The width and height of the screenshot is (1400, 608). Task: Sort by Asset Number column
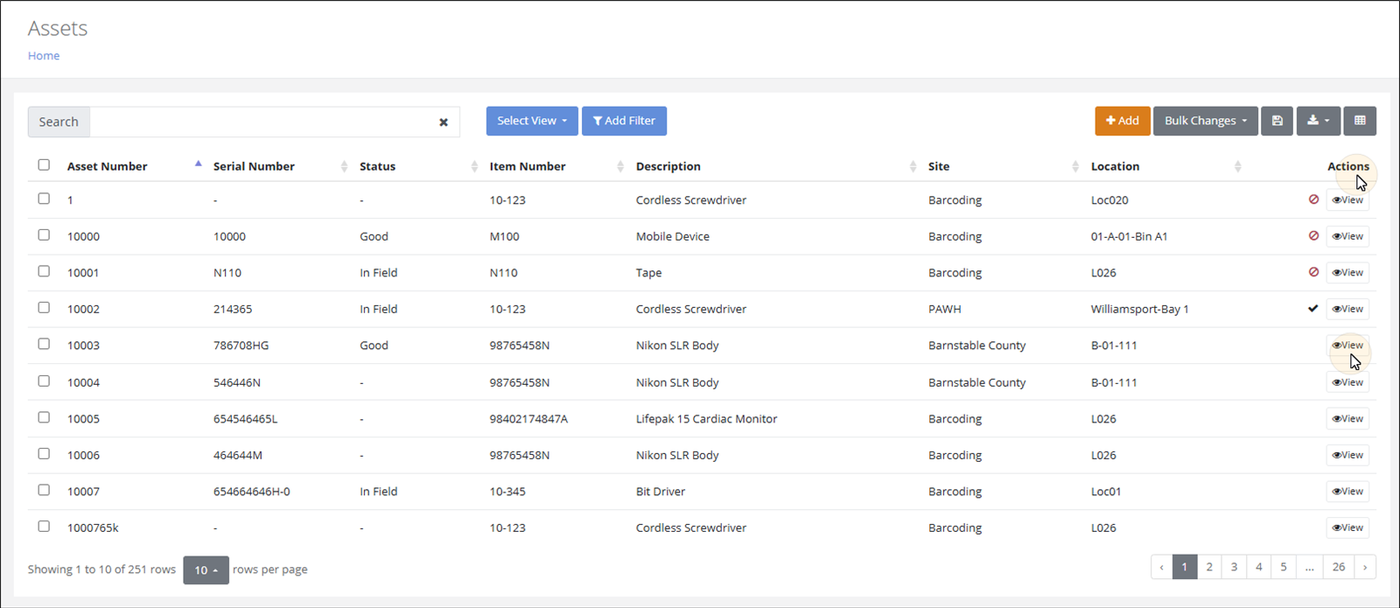click(107, 166)
